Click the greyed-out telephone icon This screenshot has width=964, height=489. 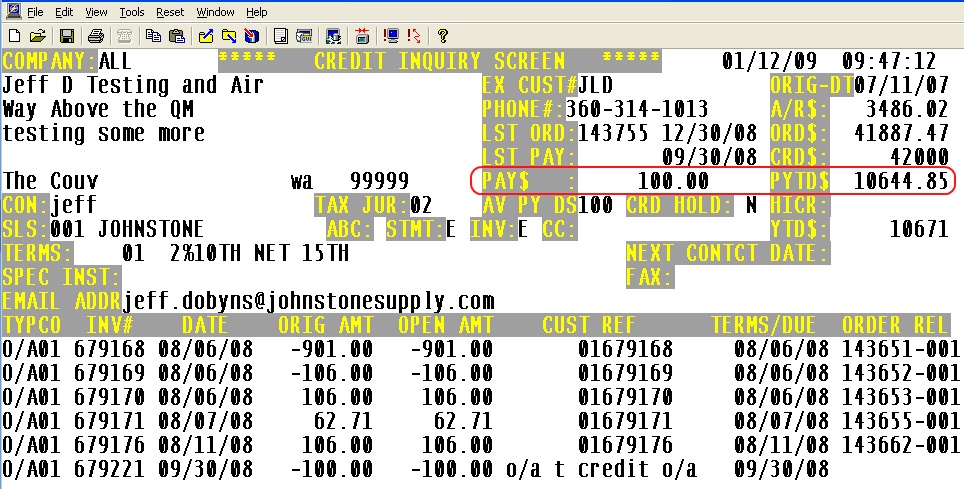124,36
